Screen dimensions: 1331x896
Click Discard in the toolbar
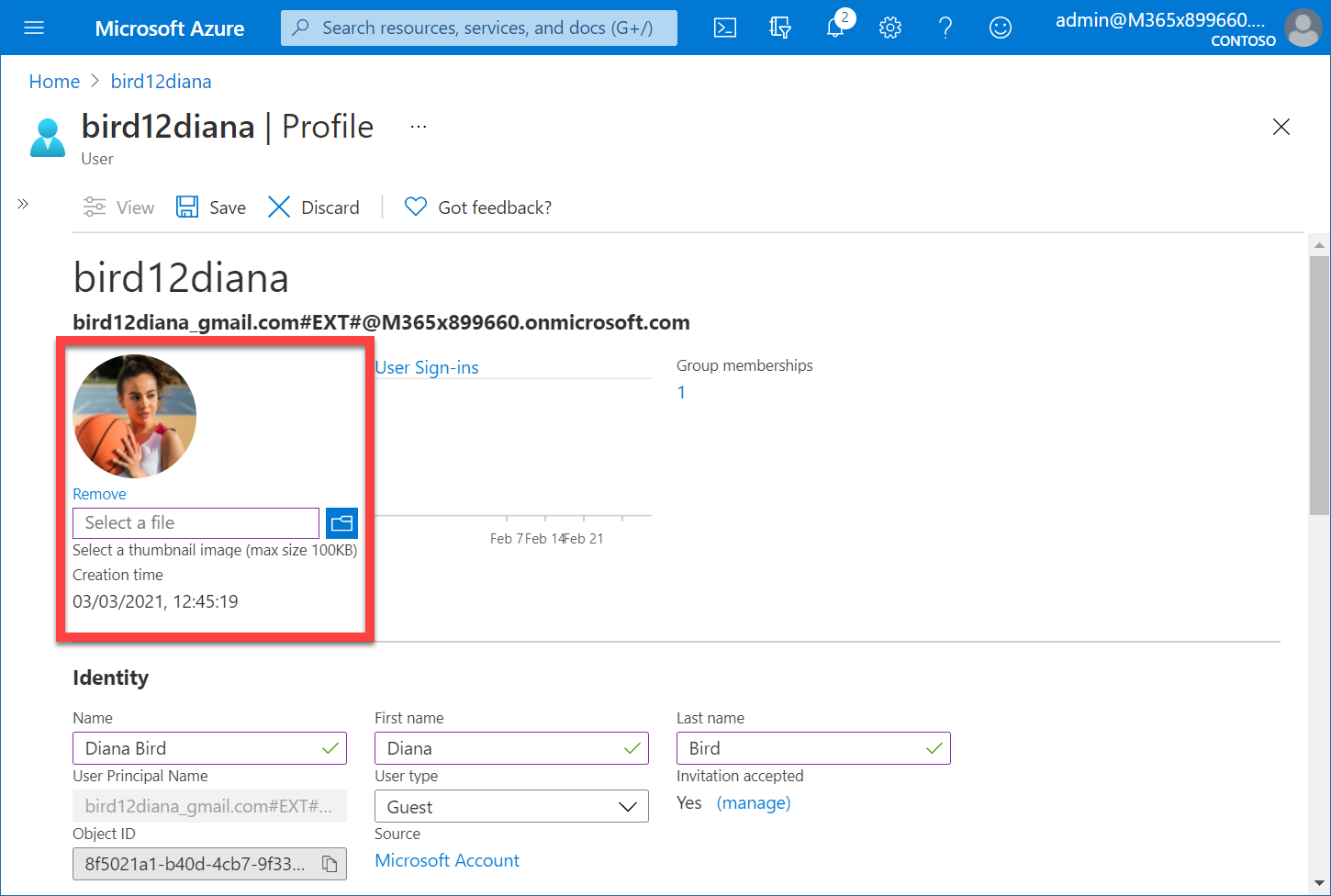point(314,207)
